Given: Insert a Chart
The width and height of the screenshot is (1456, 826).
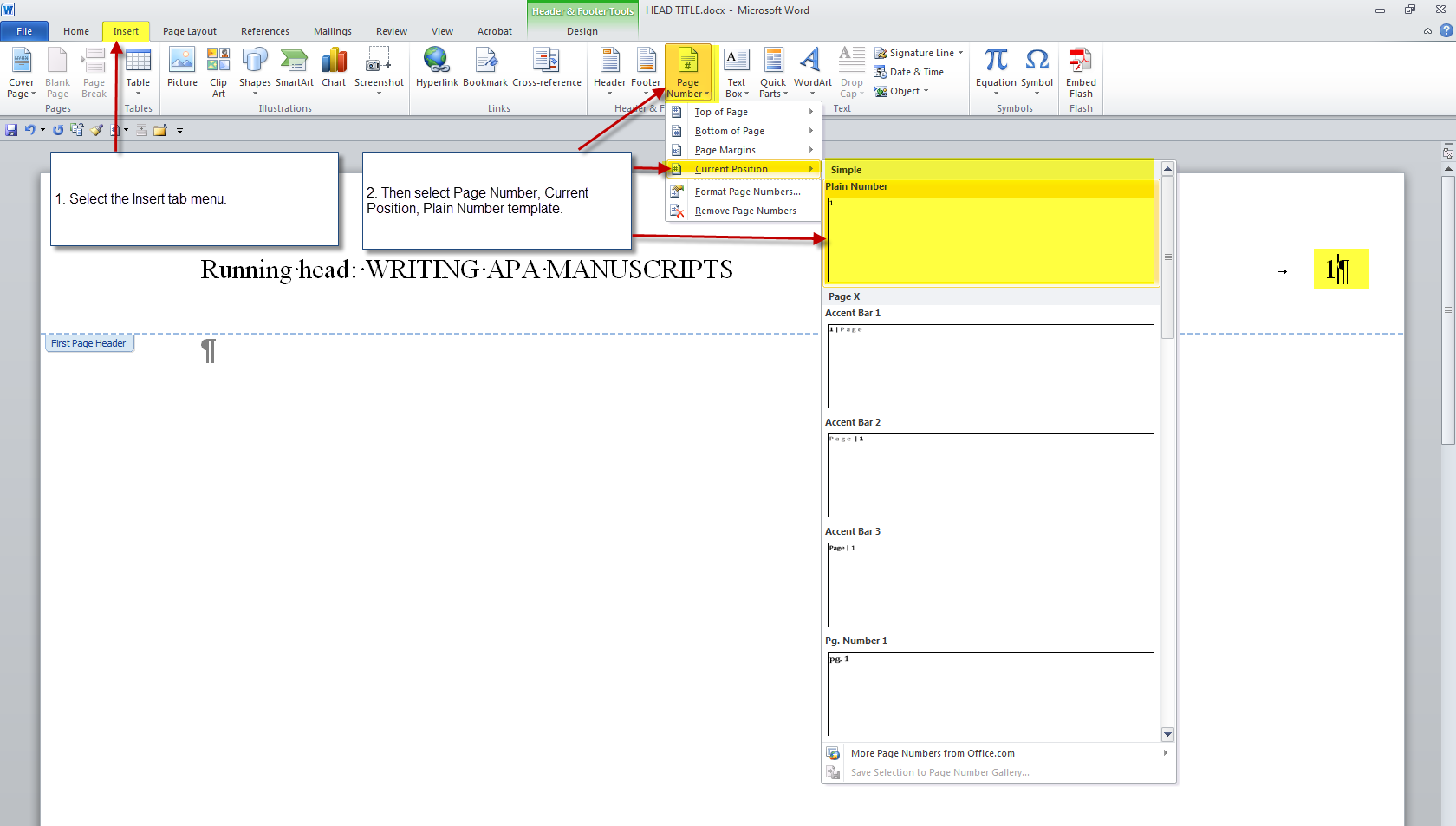Looking at the screenshot, I should click(334, 68).
